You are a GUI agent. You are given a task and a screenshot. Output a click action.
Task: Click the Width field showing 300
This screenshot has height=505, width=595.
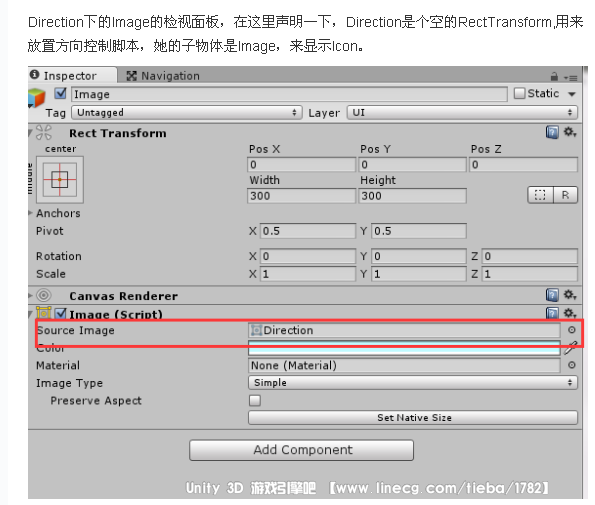click(301, 196)
